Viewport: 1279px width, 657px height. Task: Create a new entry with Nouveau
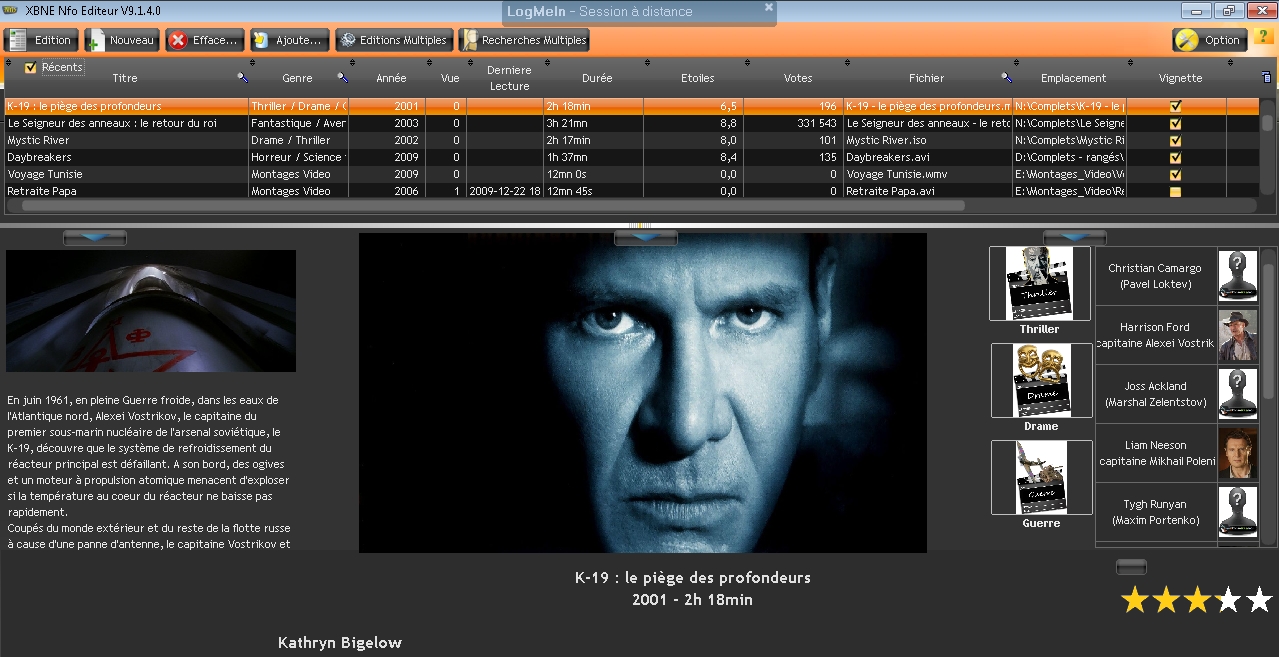point(121,40)
